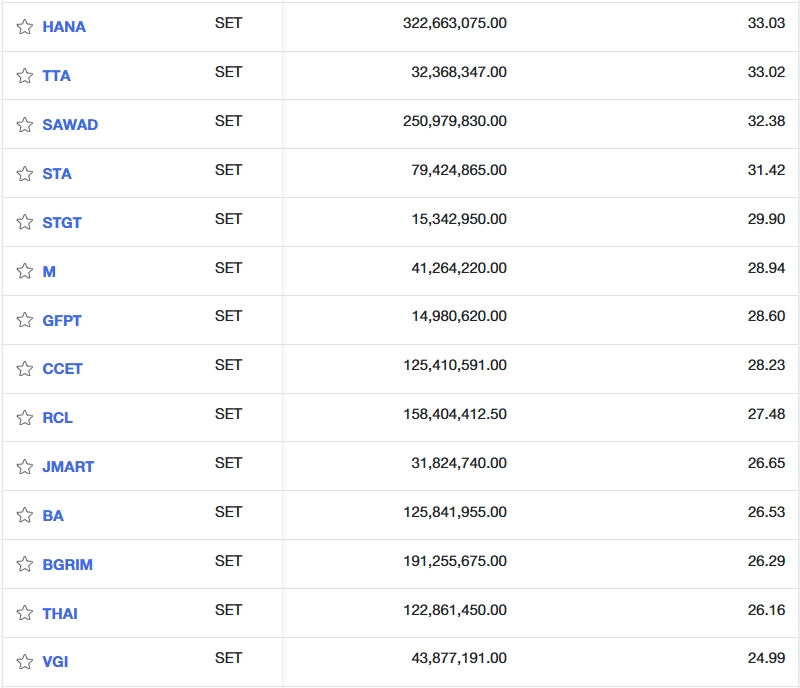
Task: Go to the STGT stock page
Action: click(x=62, y=222)
